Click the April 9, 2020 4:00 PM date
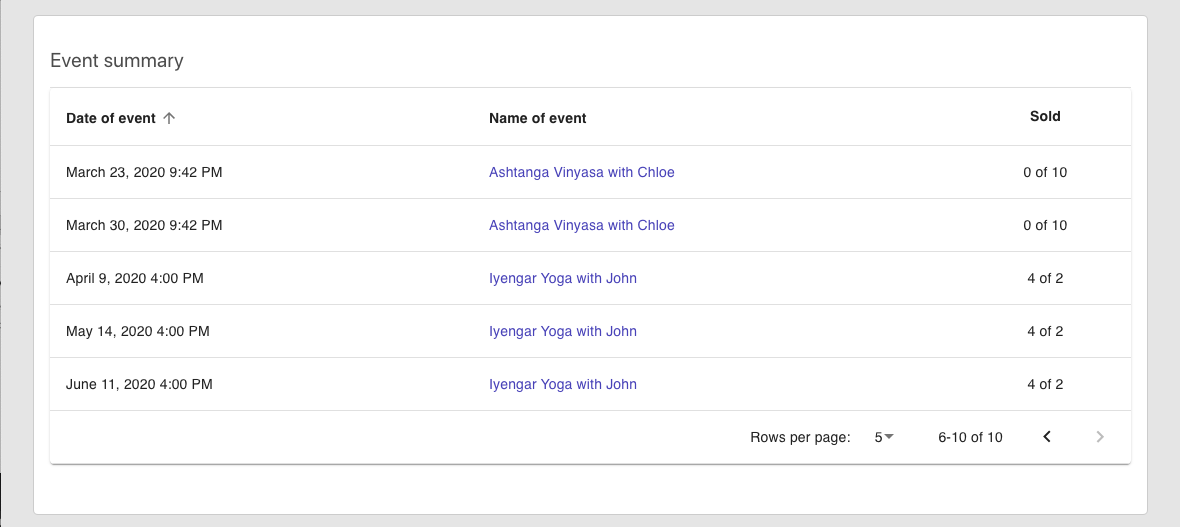Screen dimensions: 1180x527 pos(134,278)
